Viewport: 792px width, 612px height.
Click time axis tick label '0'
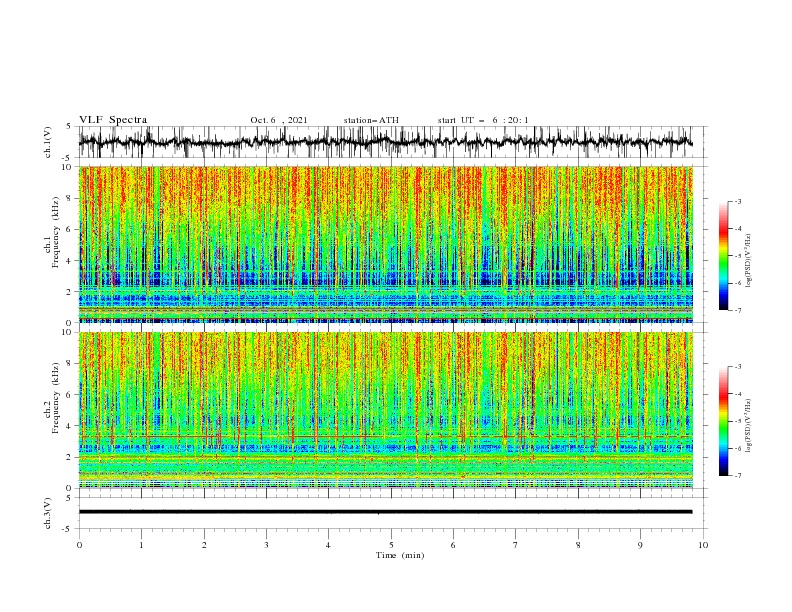tap(79, 545)
